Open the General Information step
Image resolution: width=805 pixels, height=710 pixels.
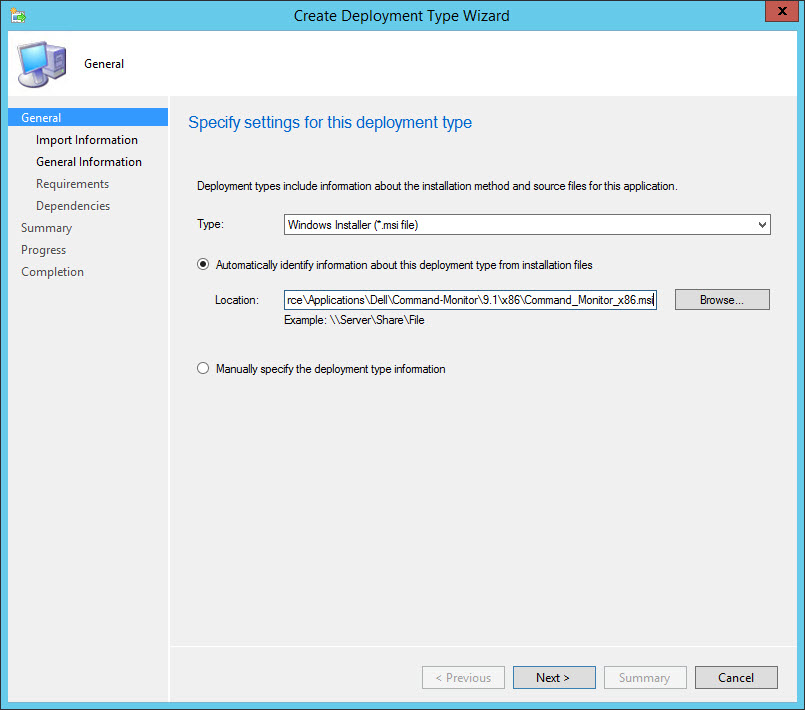coord(89,162)
